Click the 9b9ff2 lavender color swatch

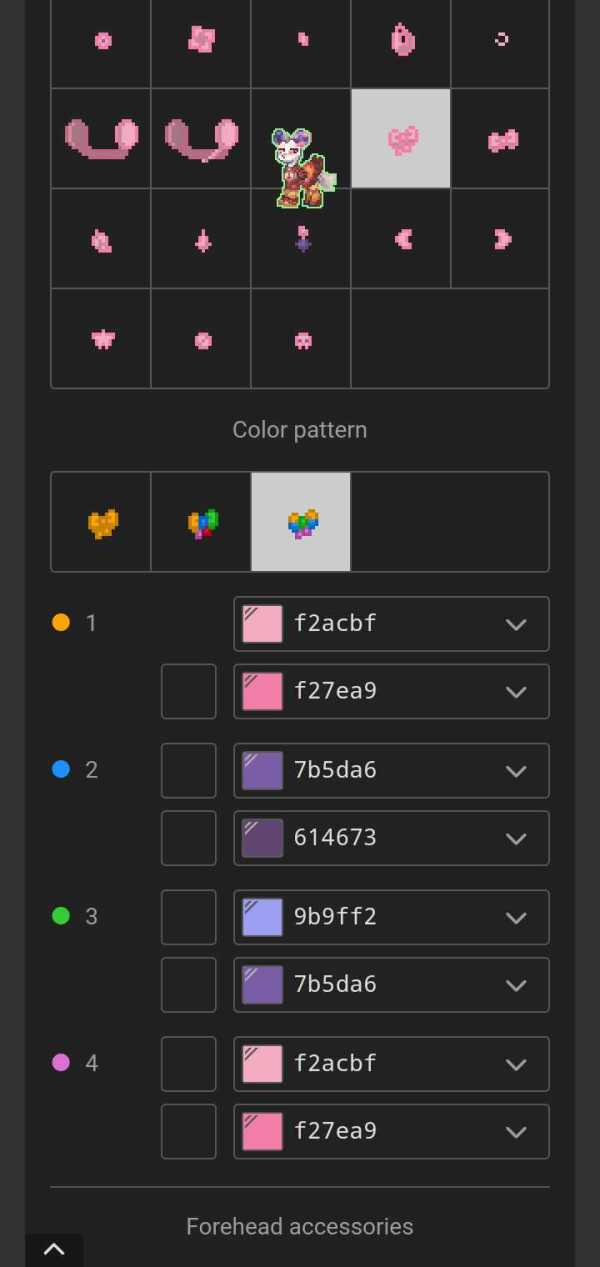tap(262, 917)
